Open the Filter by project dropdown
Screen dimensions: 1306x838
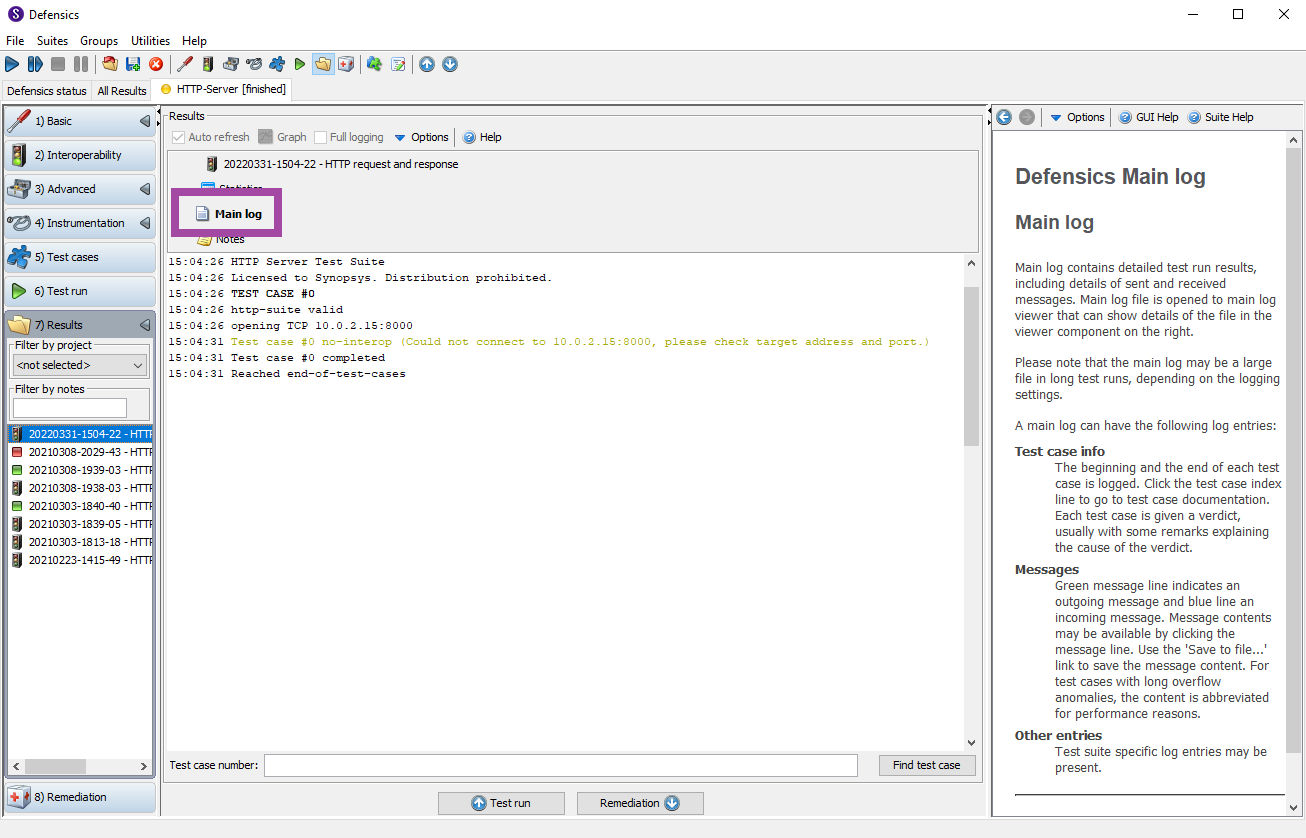79,365
